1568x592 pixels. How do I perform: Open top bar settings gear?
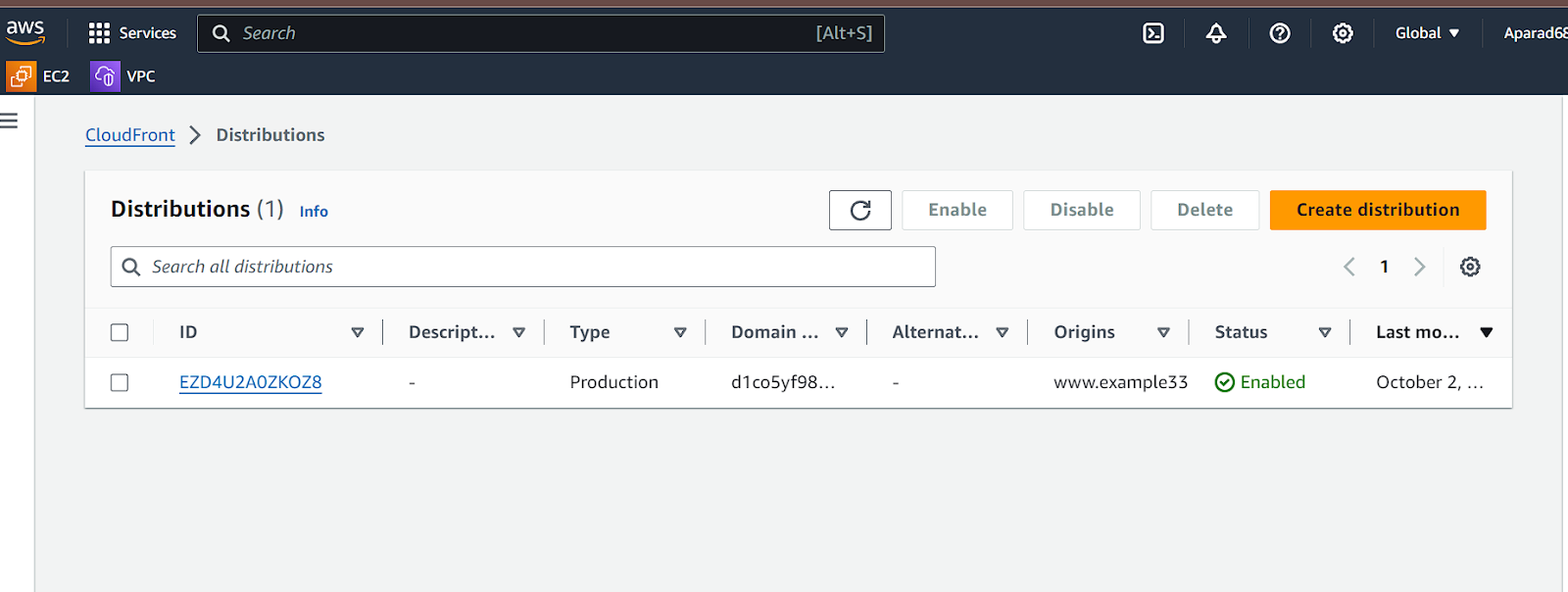(1343, 33)
